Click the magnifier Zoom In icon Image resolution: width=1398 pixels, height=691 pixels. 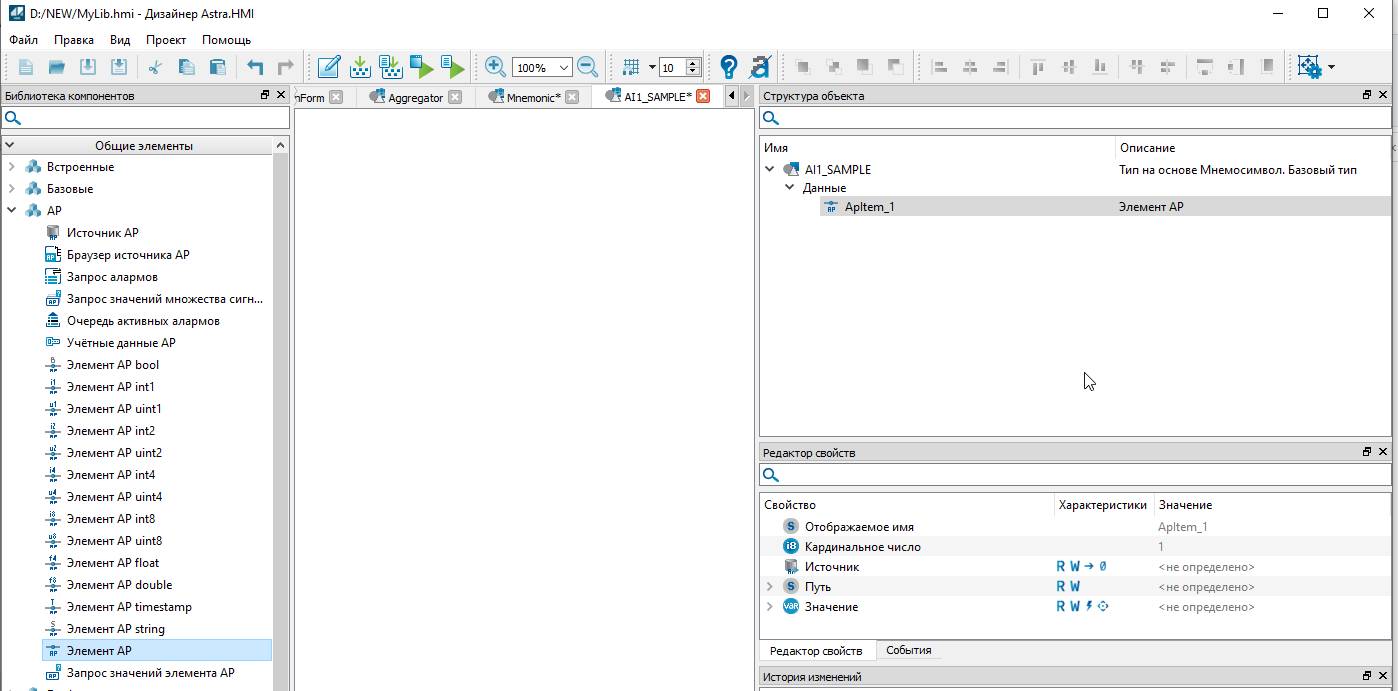494,67
